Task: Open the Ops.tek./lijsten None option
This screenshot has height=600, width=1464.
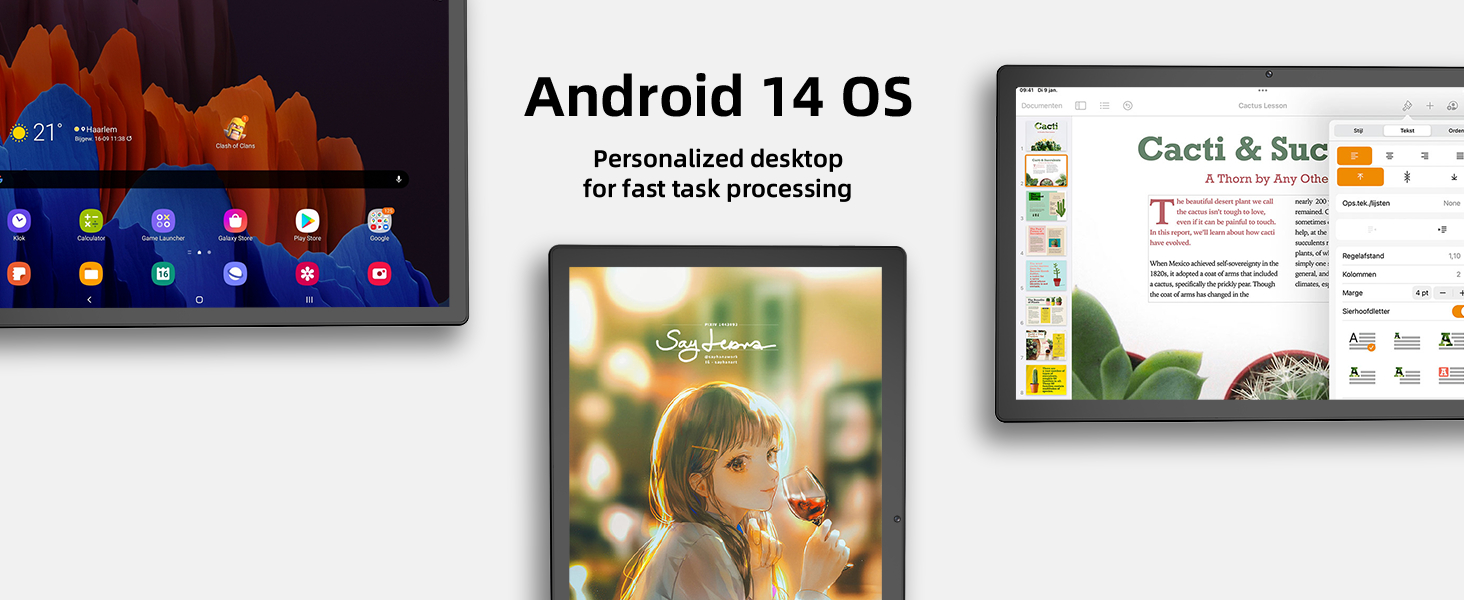Action: pyautogui.click(x=1400, y=203)
